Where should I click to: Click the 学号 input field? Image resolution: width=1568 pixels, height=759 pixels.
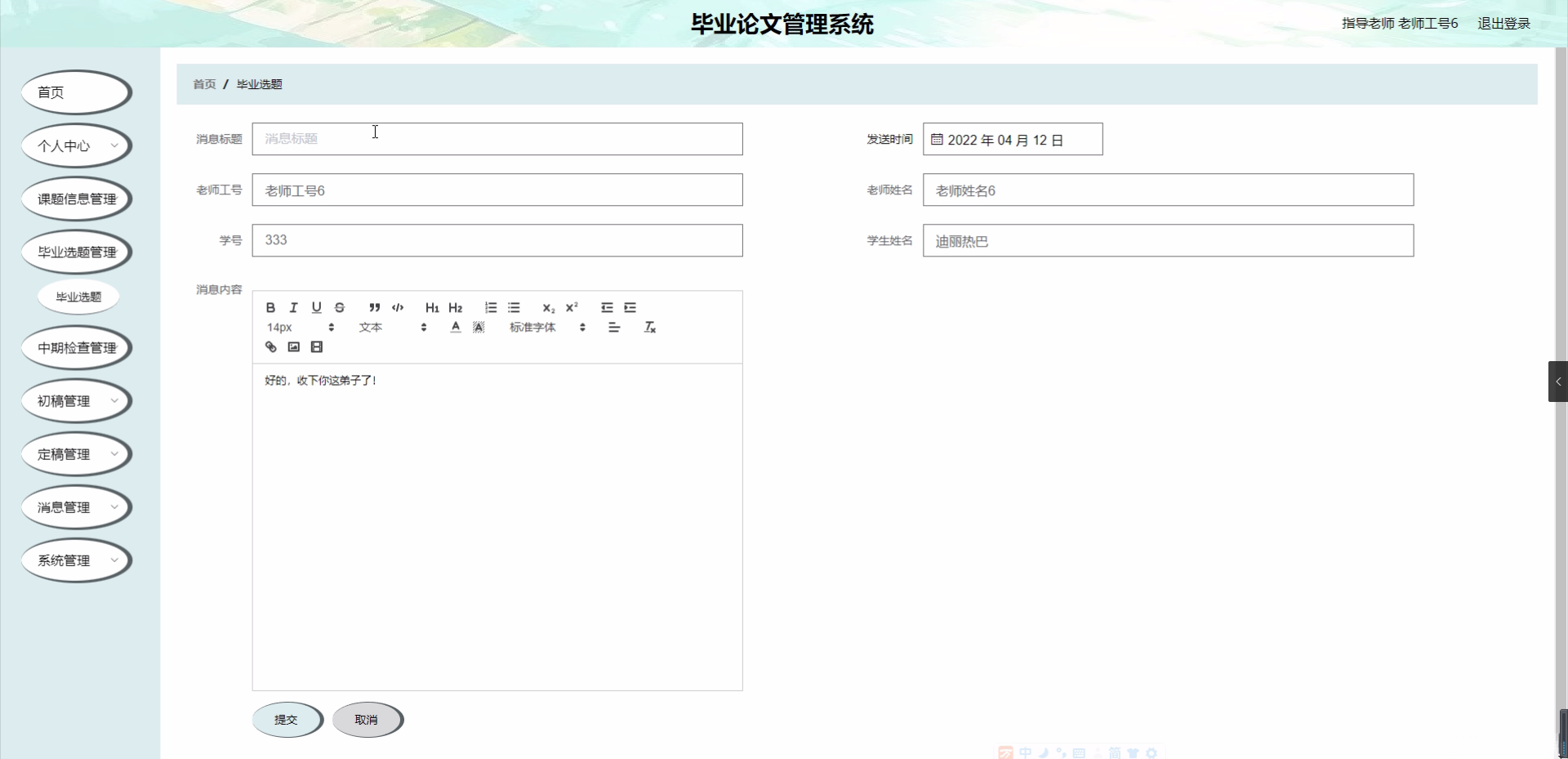point(497,240)
